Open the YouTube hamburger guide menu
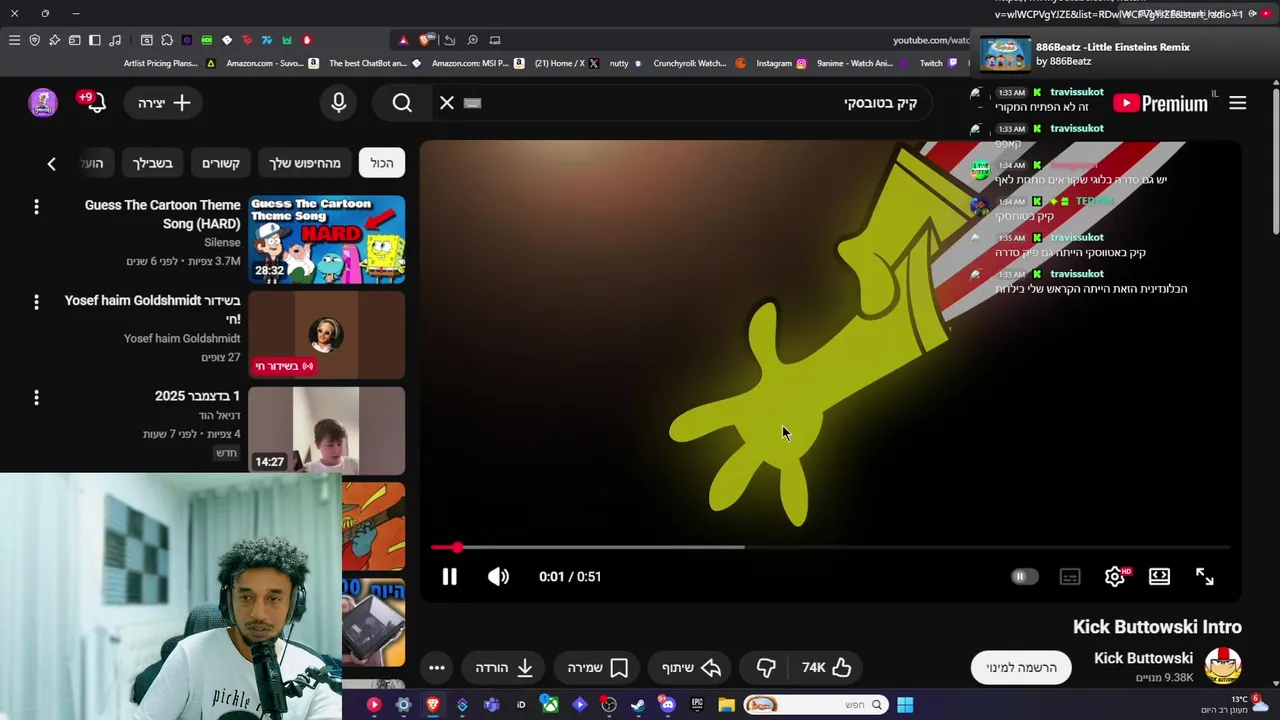The width and height of the screenshot is (1280, 720). click(1238, 103)
